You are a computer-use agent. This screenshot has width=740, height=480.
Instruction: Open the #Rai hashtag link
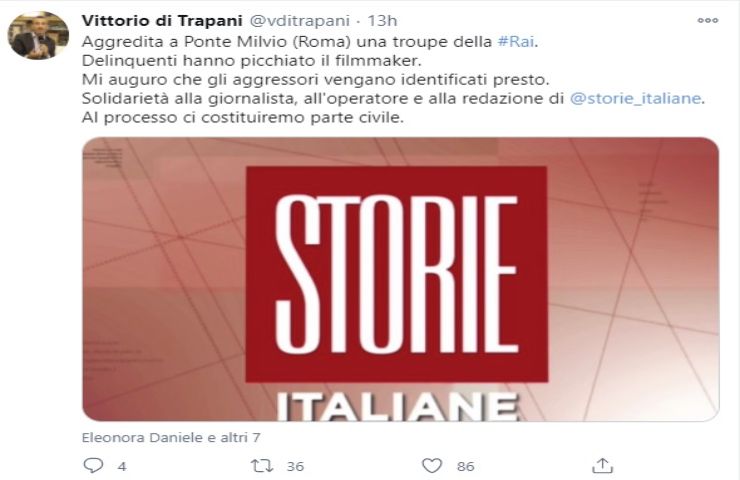[516, 42]
